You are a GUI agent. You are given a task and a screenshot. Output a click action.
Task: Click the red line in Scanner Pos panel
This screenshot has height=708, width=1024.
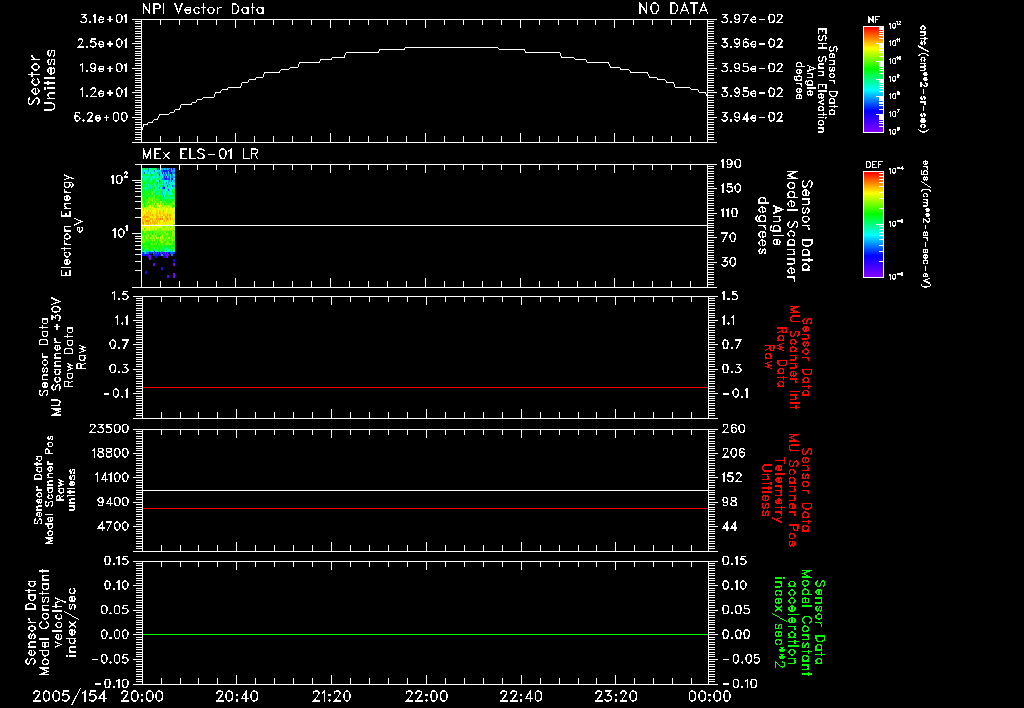click(425, 508)
